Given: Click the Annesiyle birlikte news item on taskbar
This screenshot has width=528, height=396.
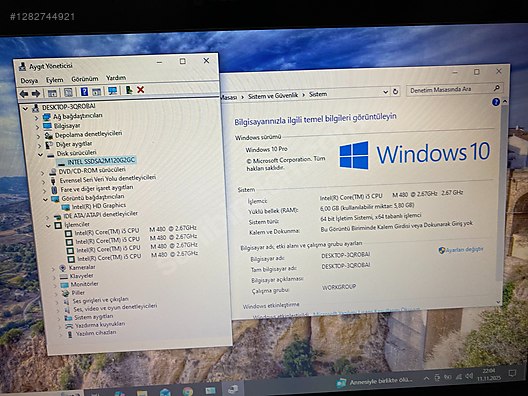Looking at the screenshot, I should click(x=375, y=382).
